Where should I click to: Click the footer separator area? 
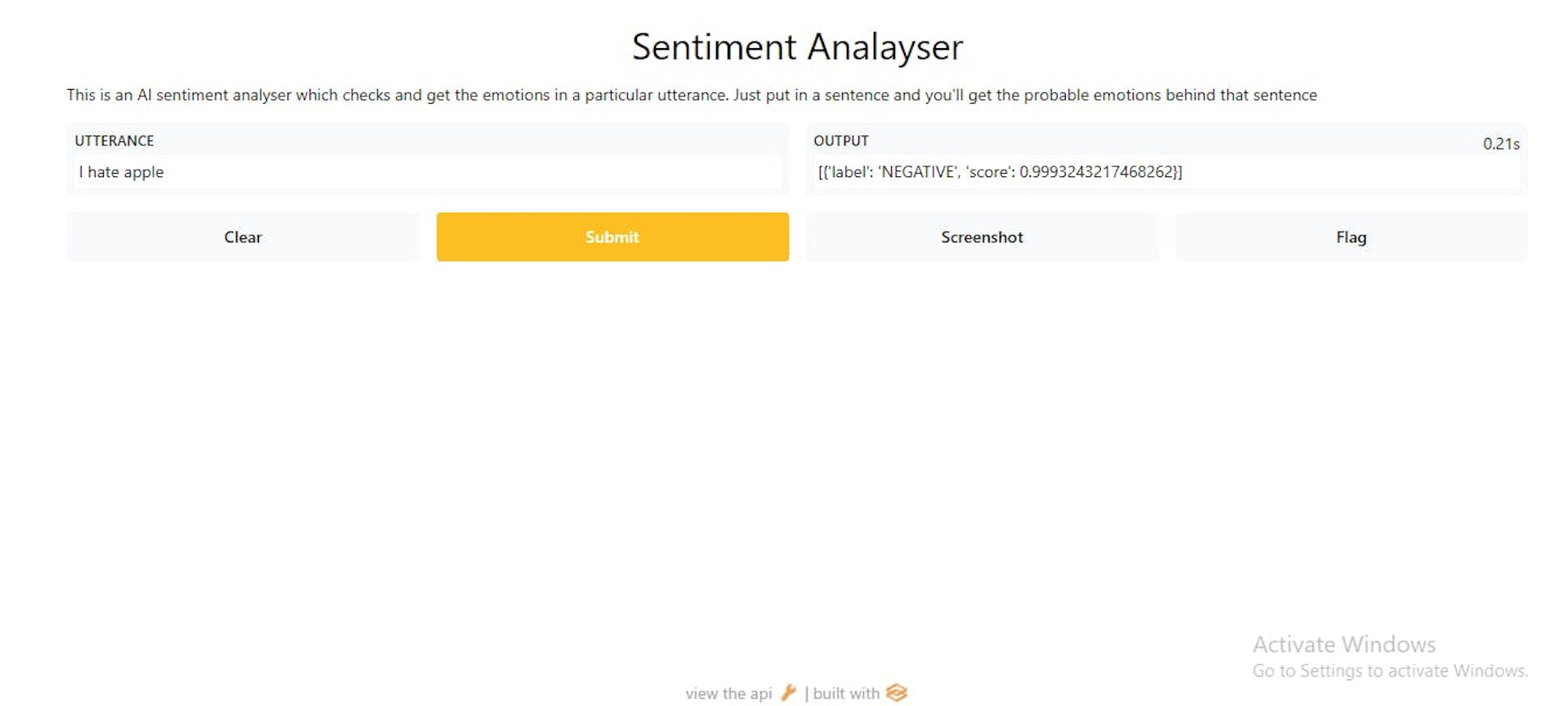(x=805, y=693)
